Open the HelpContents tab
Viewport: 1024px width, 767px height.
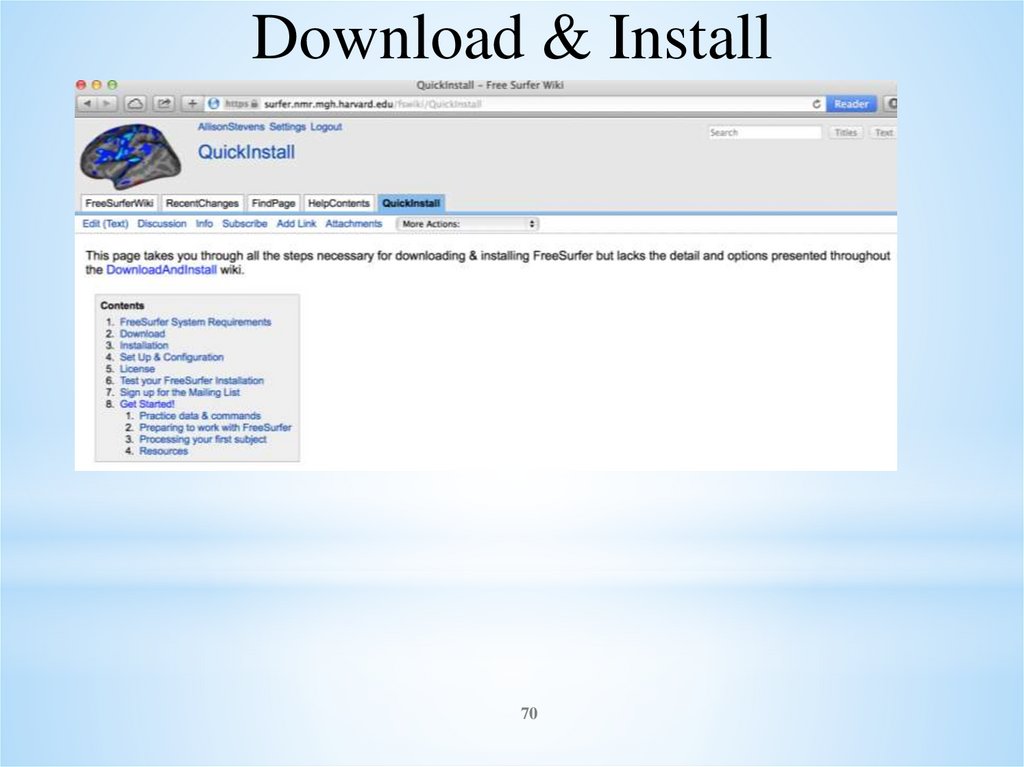pyautogui.click(x=339, y=203)
